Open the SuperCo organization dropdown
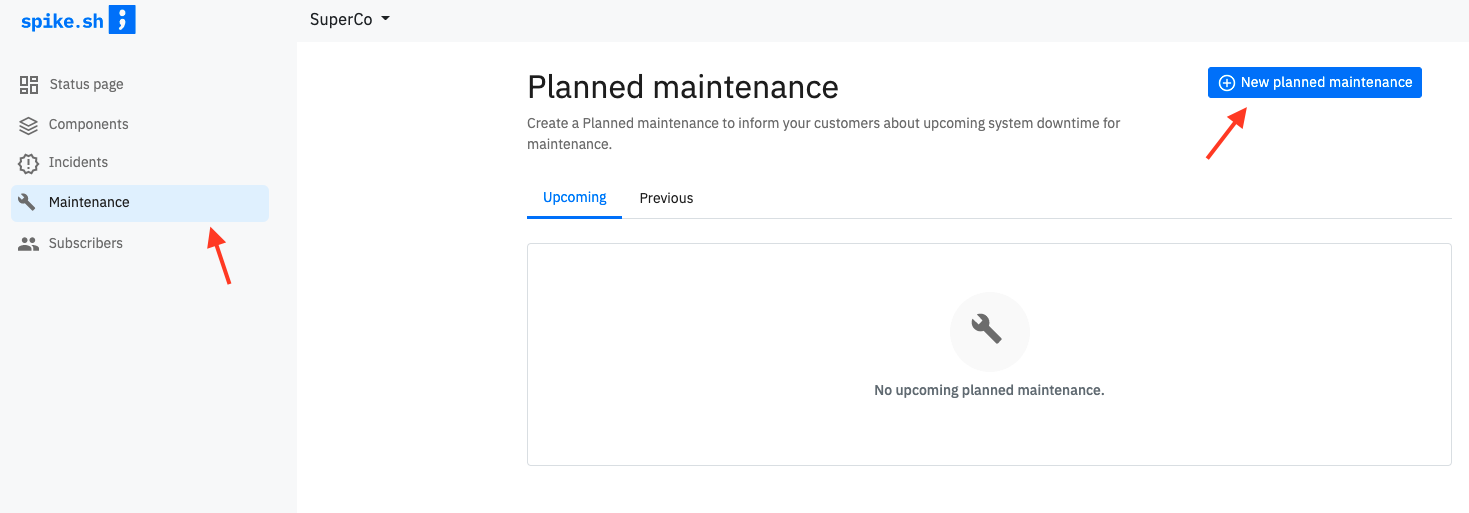Image resolution: width=1469 pixels, height=513 pixels. tap(350, 20)
